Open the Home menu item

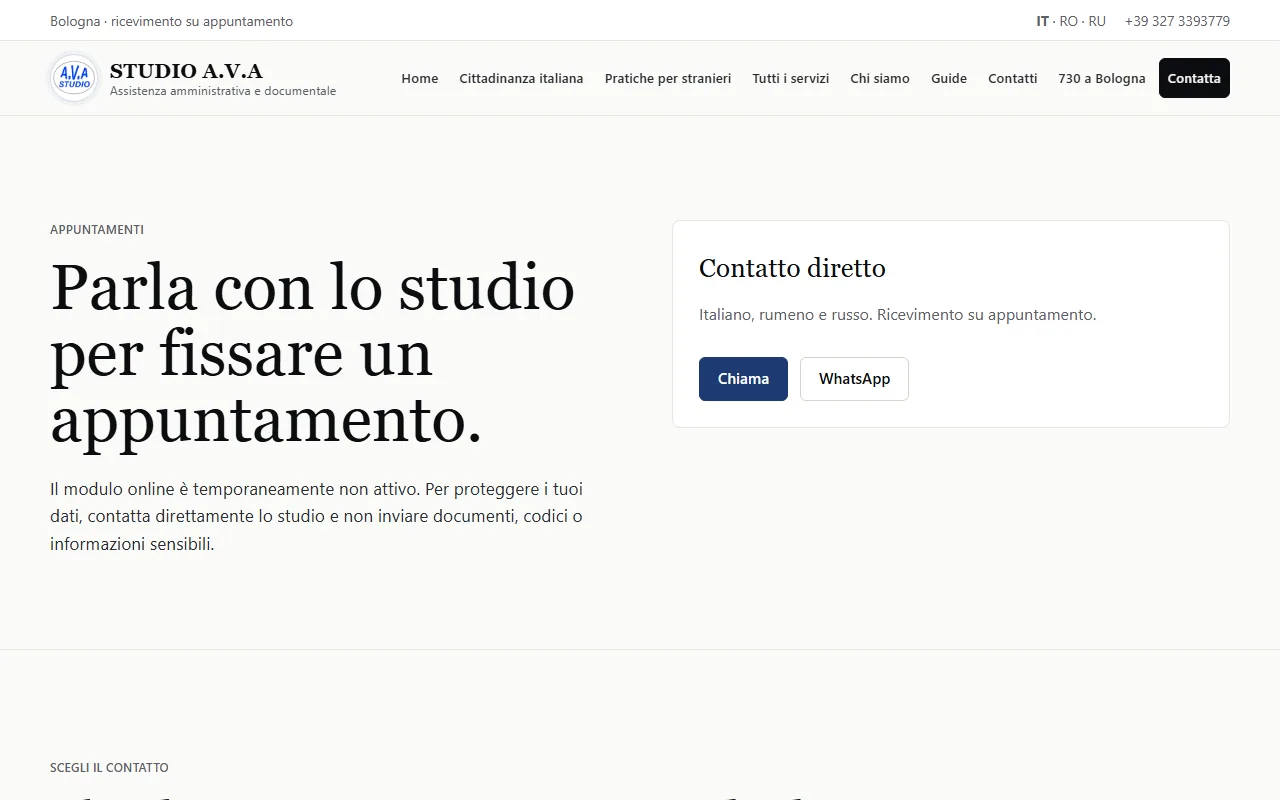coord(420,78)
